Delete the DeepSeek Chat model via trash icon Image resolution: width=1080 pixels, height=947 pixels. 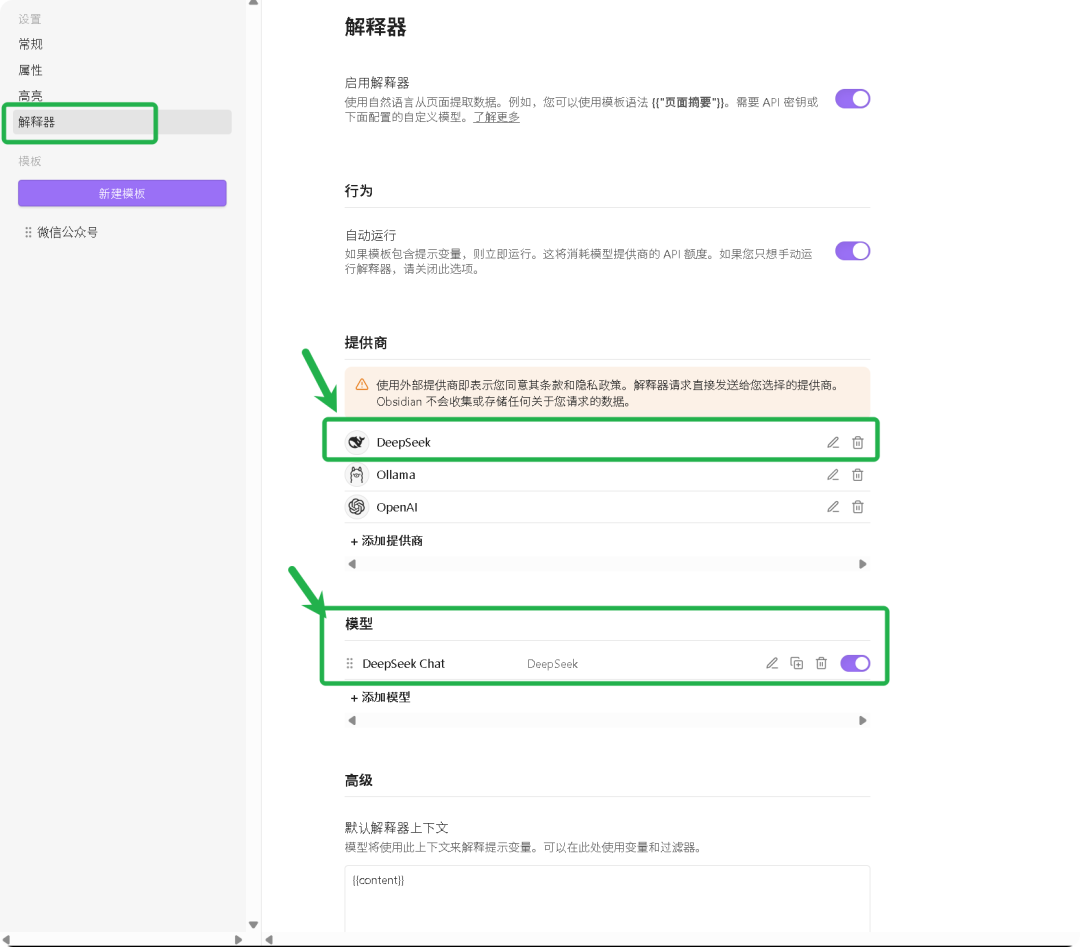[821, 663]
